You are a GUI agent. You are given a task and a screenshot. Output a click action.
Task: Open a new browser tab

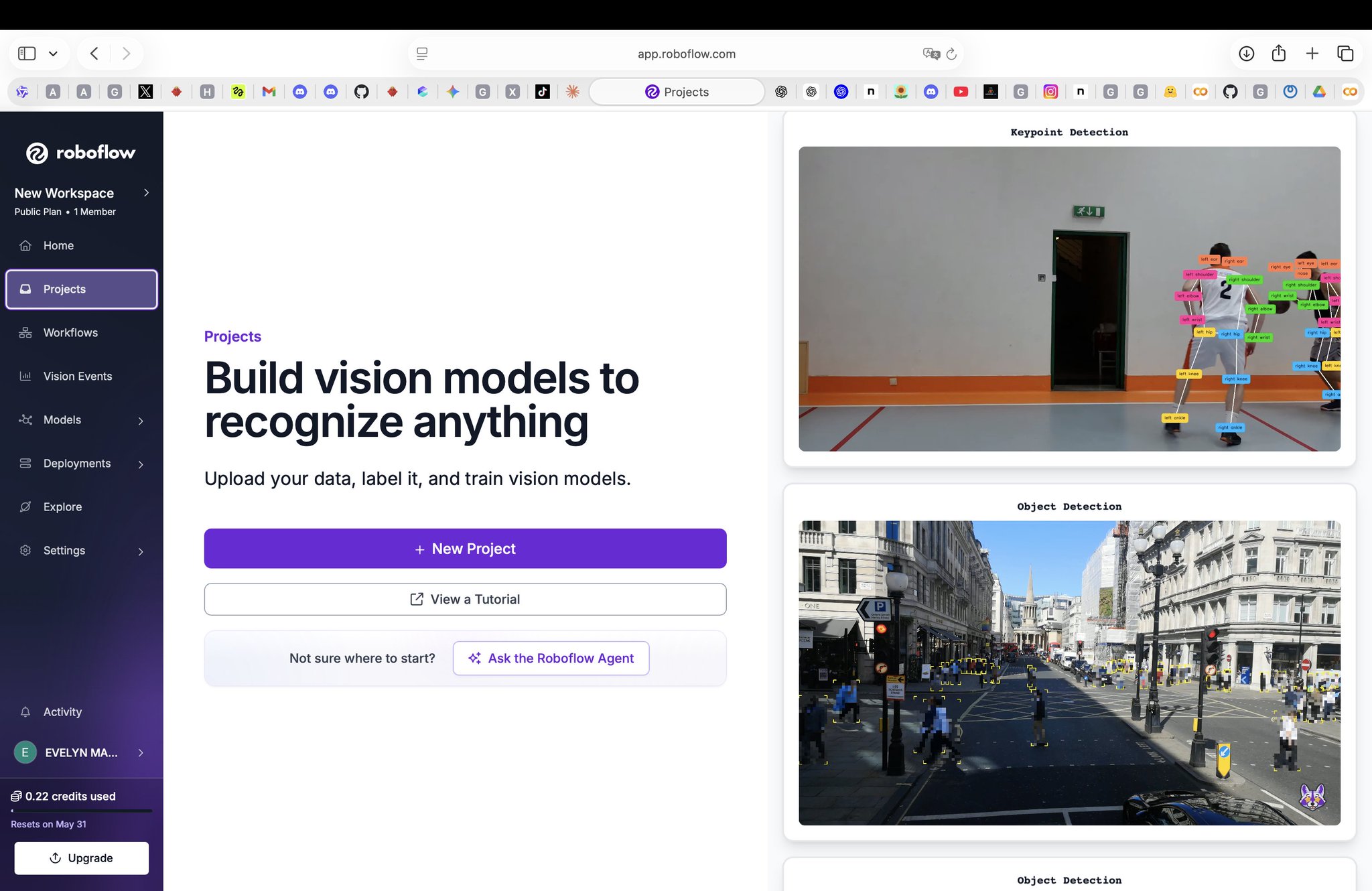click(1312, 54)
